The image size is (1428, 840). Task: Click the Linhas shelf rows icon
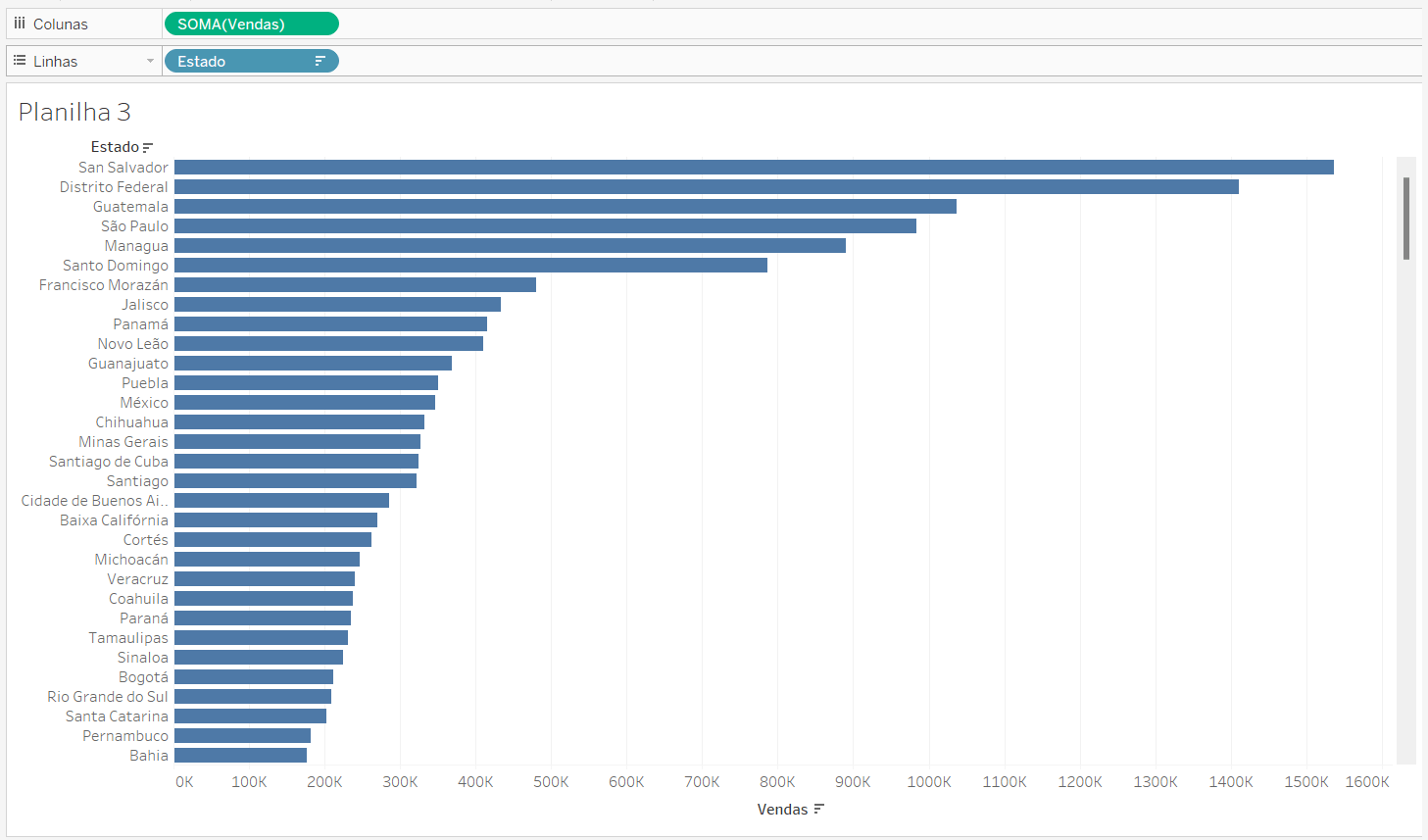pos(20,61)
